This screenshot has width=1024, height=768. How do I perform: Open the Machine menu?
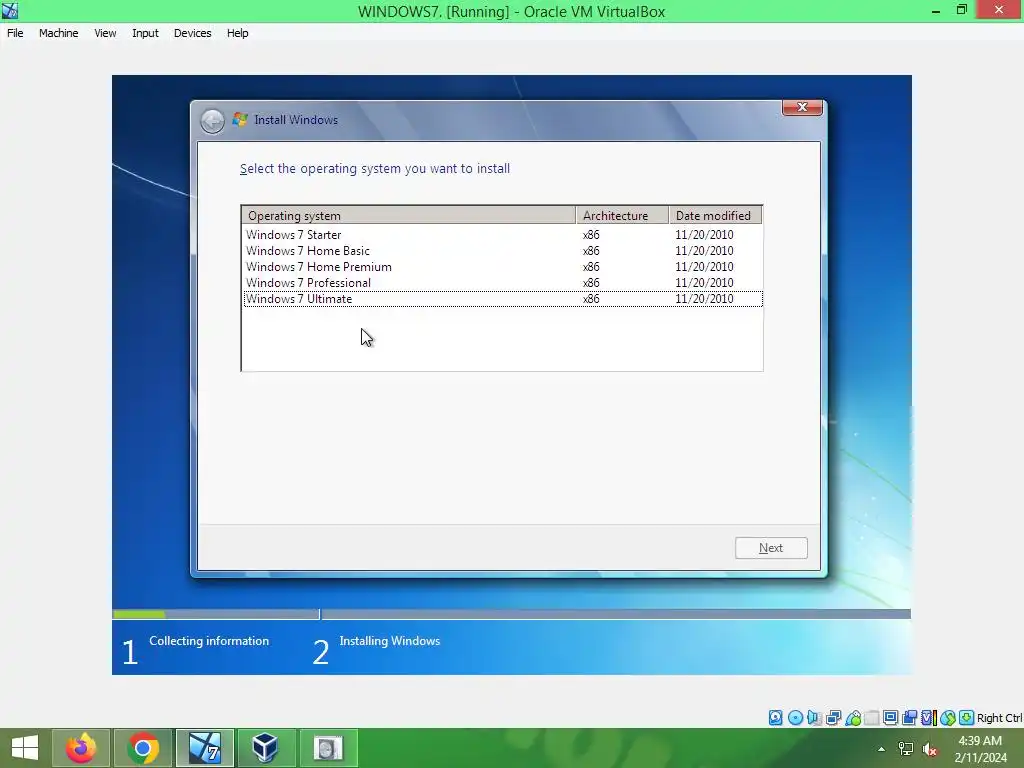tap(58, 33)
